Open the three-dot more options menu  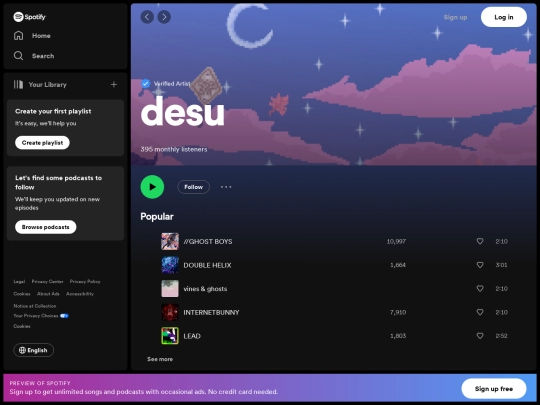tap(226, 187)
